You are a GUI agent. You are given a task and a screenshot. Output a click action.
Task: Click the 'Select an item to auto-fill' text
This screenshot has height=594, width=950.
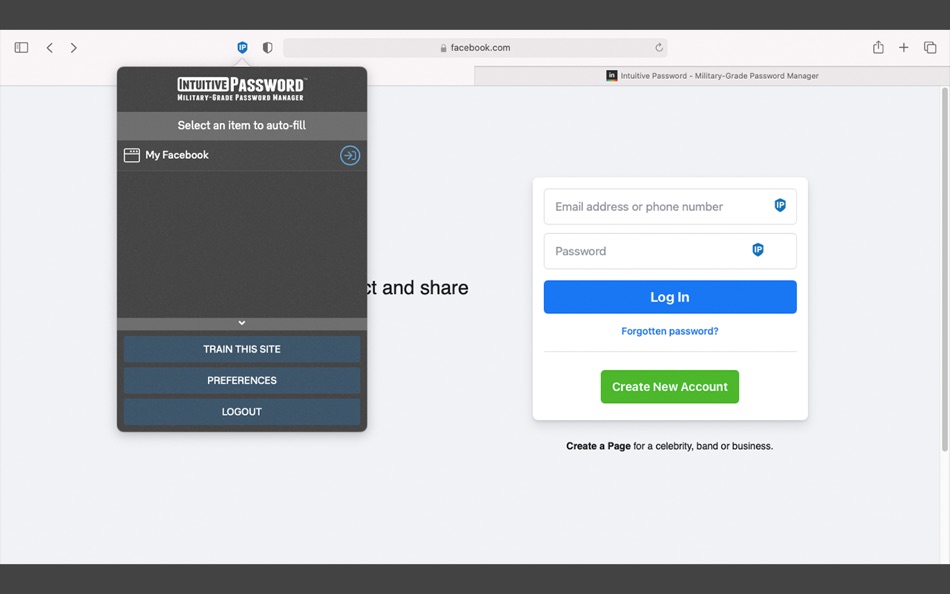tap(242, 125)
